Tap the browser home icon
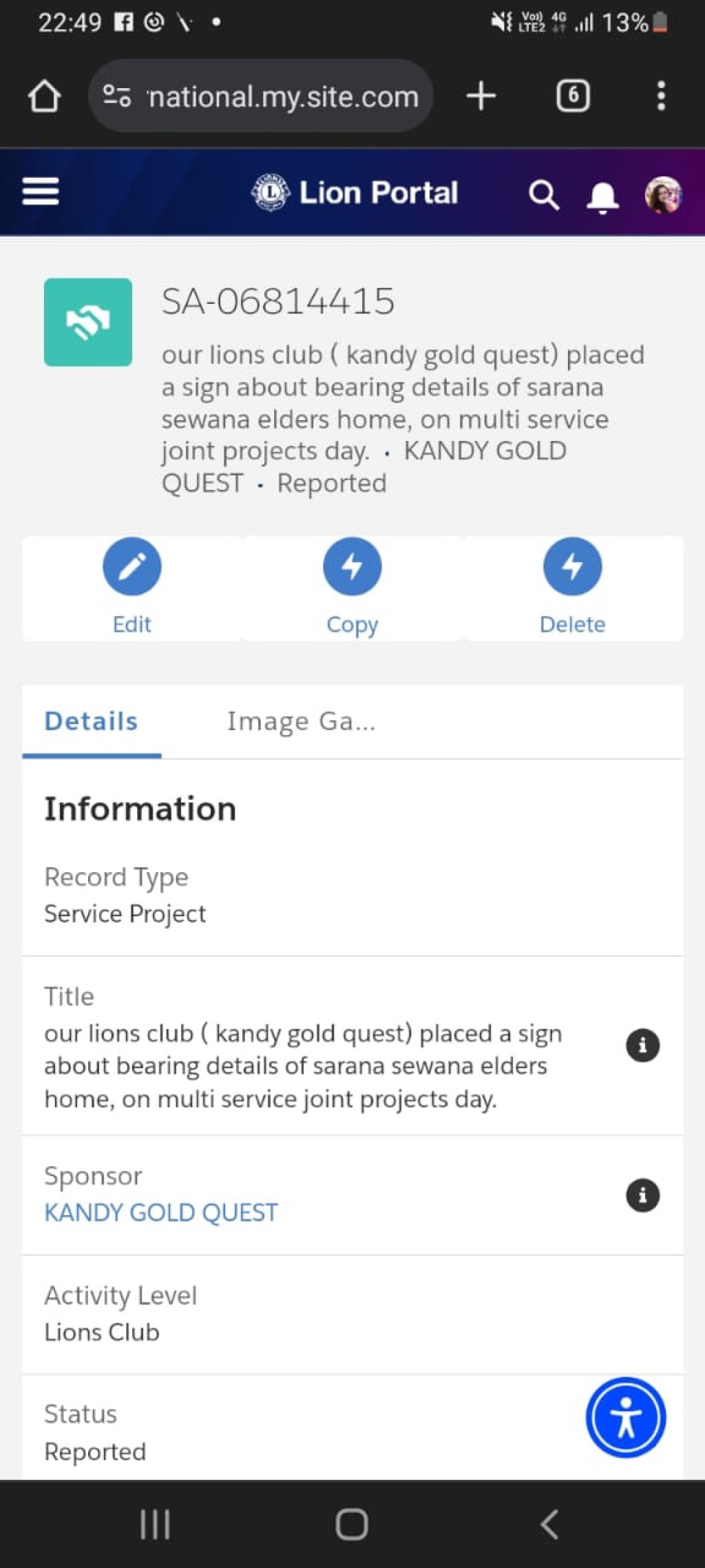705x1568 pixels. point(44,96)
